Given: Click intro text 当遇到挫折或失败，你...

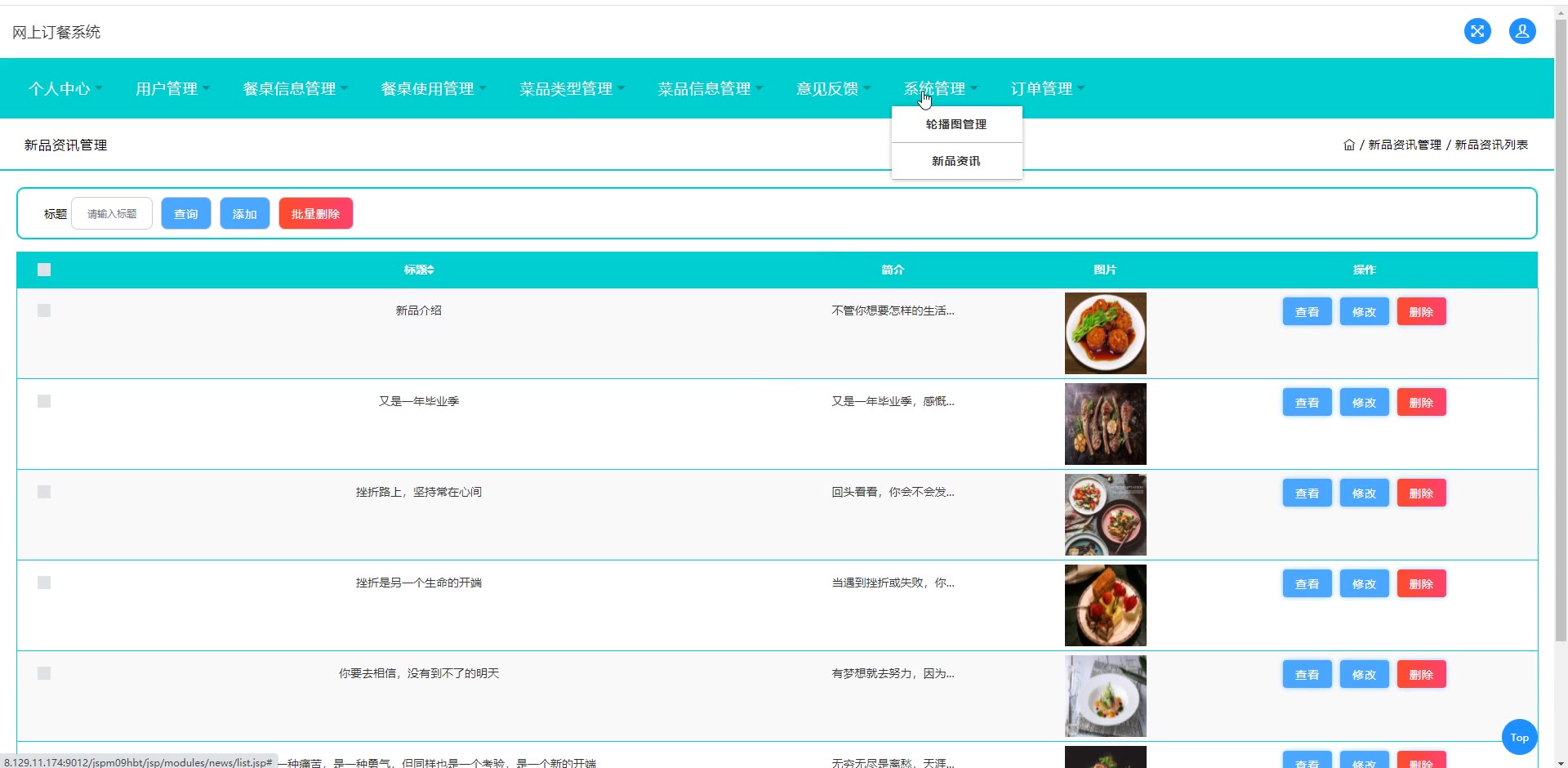Looking at the screenshot, I should coord(893,583).
